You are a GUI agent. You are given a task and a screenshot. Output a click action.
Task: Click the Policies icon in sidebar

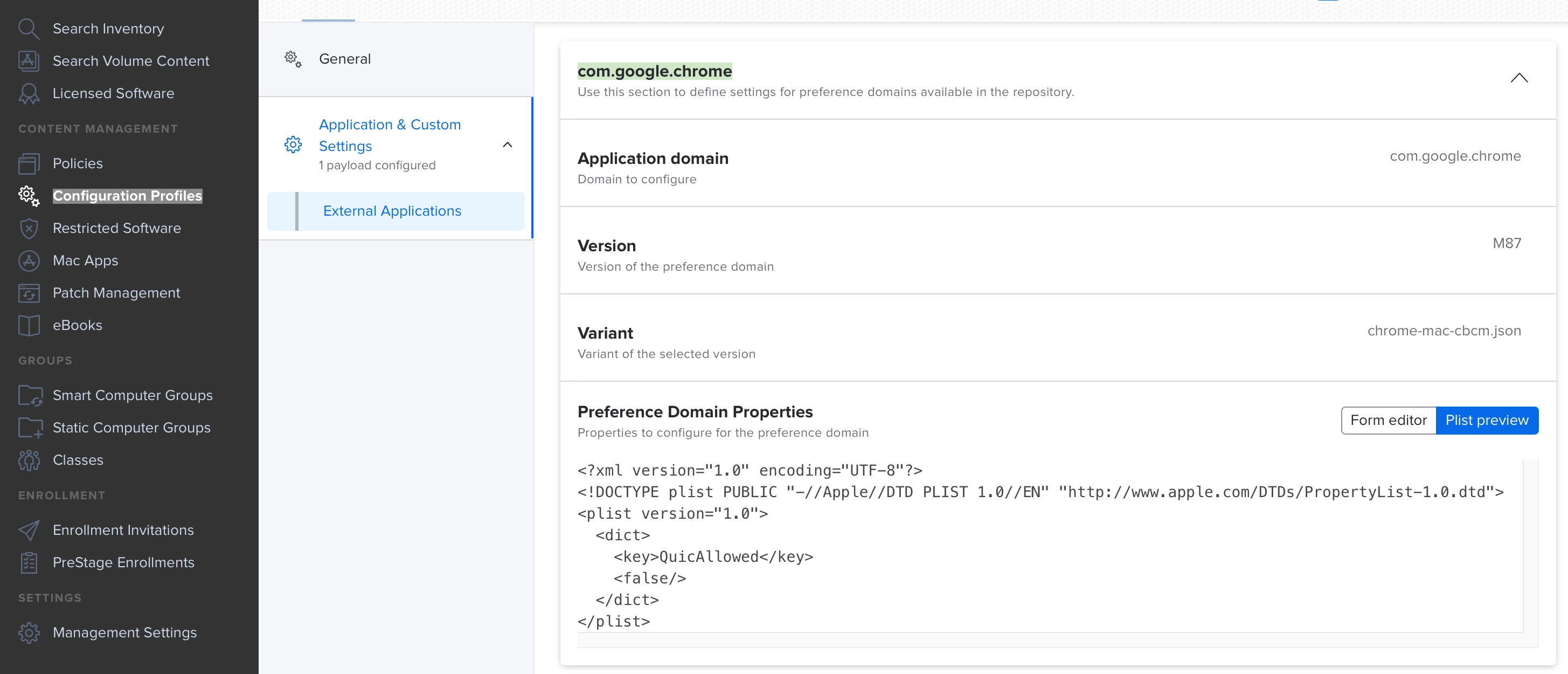click(29, 163)
